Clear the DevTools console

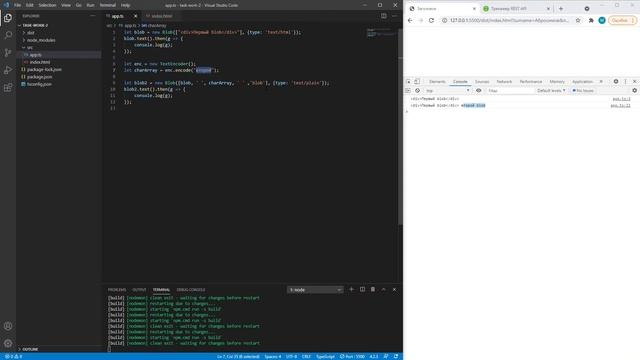click(417, 91)
